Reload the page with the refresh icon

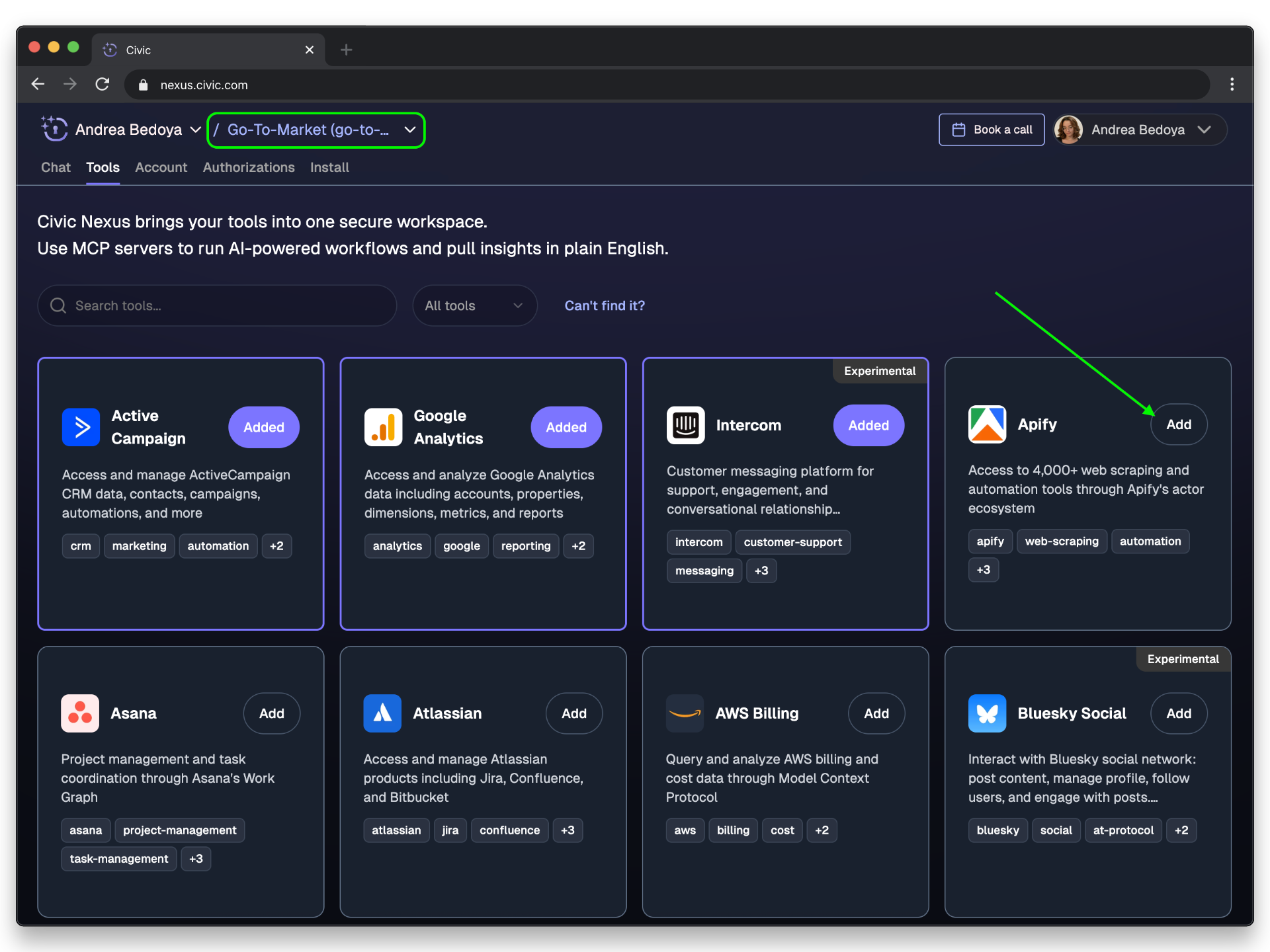(102, 85)
